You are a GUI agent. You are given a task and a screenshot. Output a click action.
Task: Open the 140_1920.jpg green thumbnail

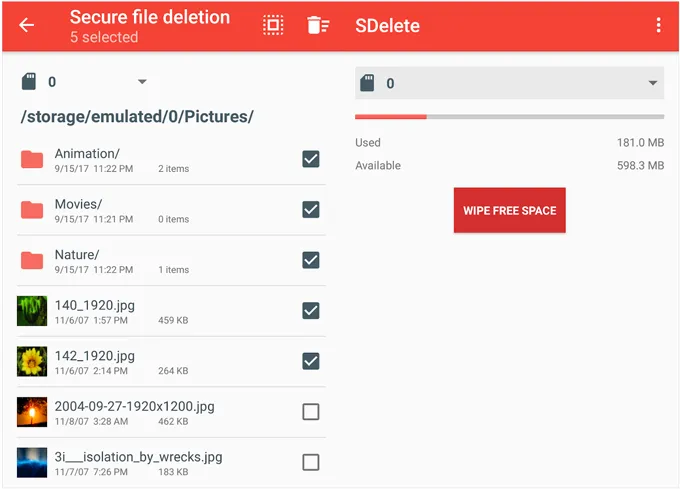tap(32, 311)
